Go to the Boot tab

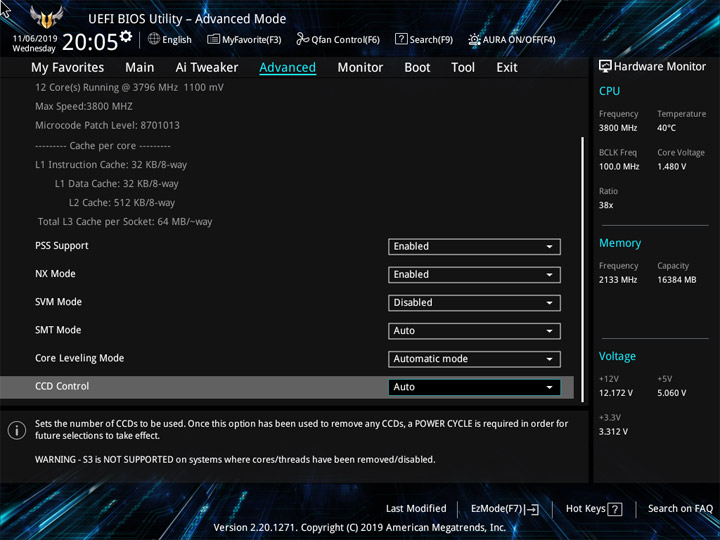tap(417, 68)
